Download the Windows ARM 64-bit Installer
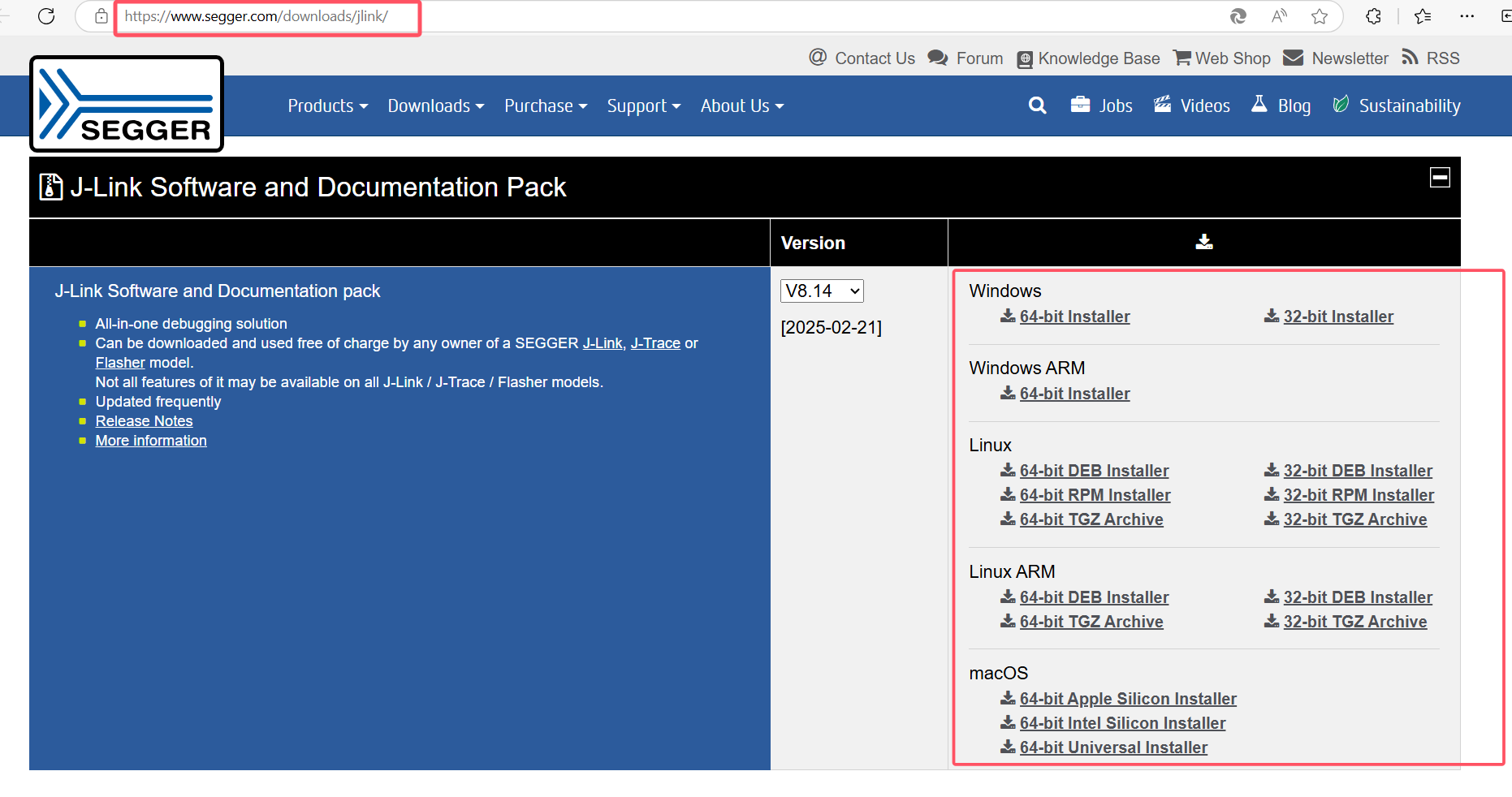This screenshot has width=1512, height=797. 1074,394
